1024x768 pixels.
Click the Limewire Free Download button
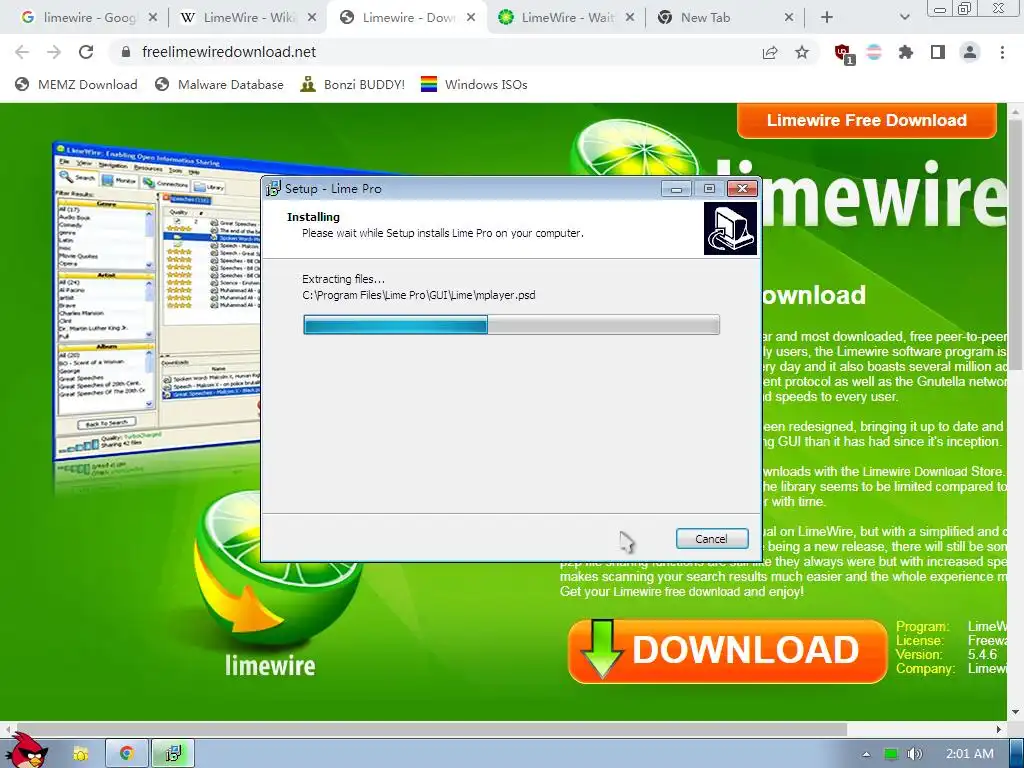point(867,120)
